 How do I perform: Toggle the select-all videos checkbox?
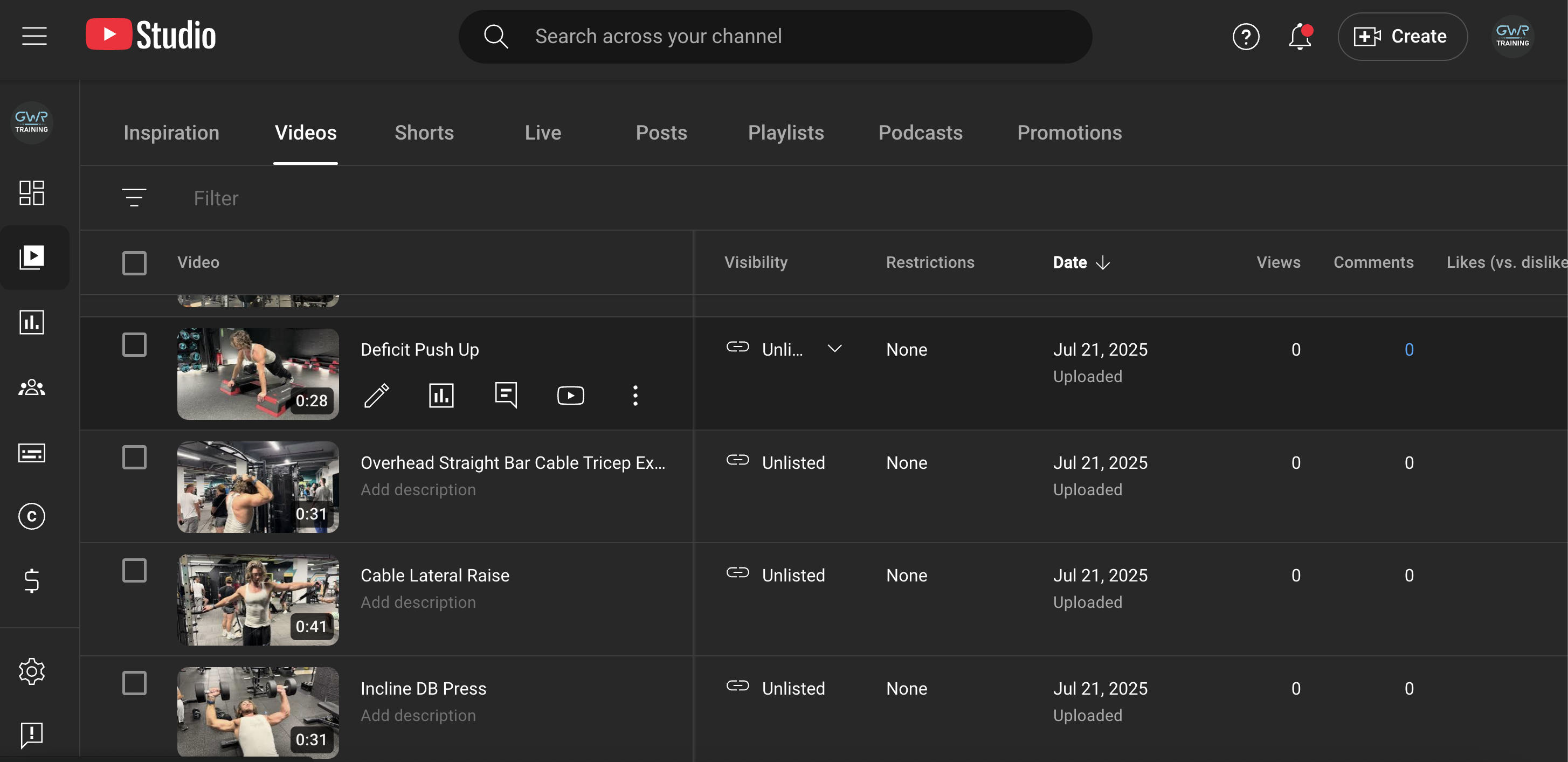click(x=134, y=263)
